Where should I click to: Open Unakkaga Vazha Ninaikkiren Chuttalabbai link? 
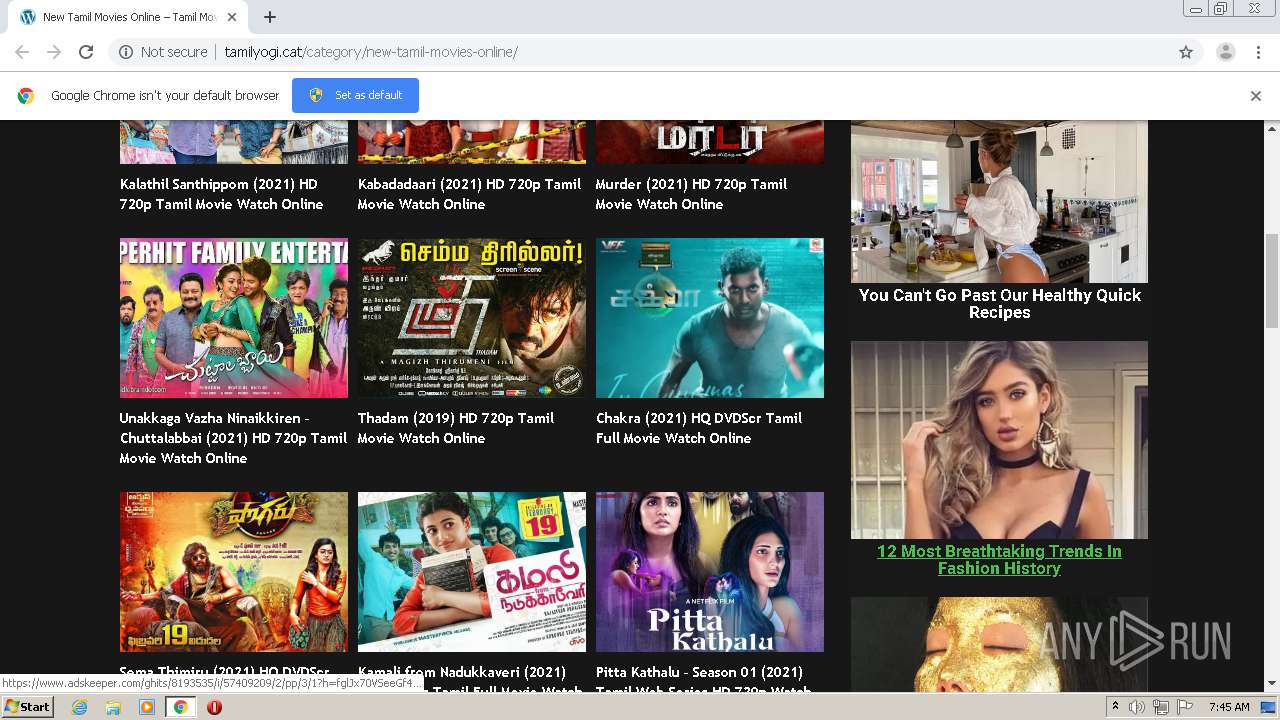[x=233, y=438]
